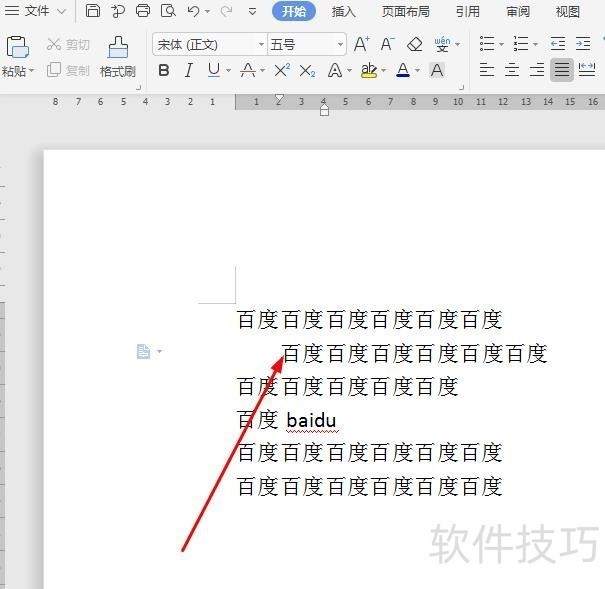Viewport: 605px width, 589px height.
Task: Click the export to PDF icon
Action: (118, 11)
